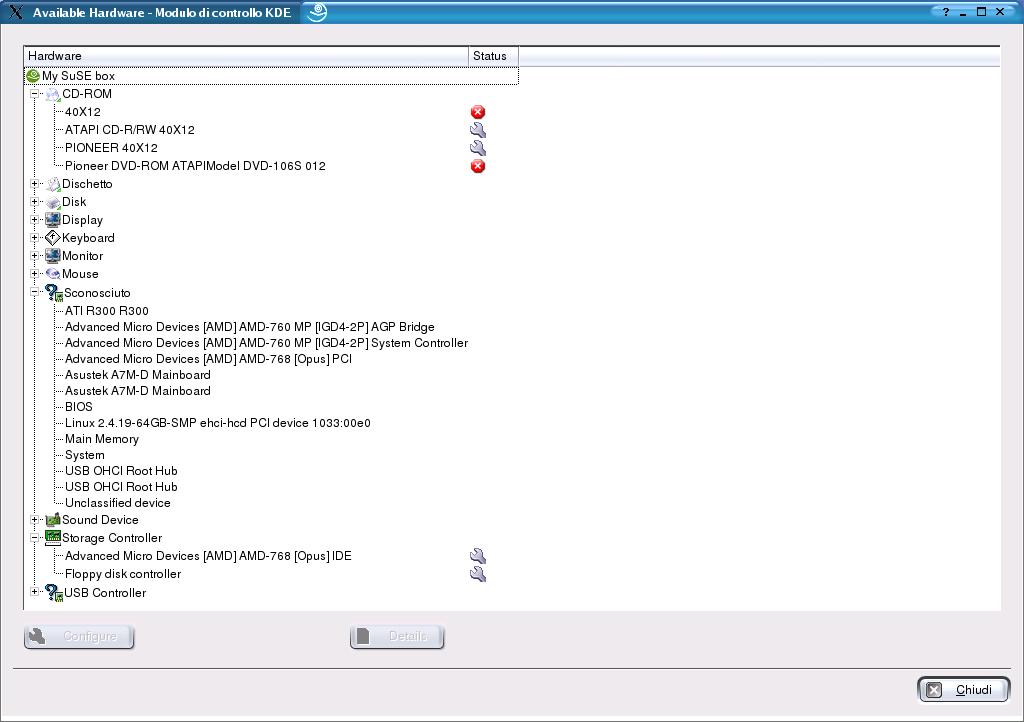This screenshot has height=722, width=1024.
Task: Collapse the Sconosciuto tree branch
Action: [x=35, y=292]
